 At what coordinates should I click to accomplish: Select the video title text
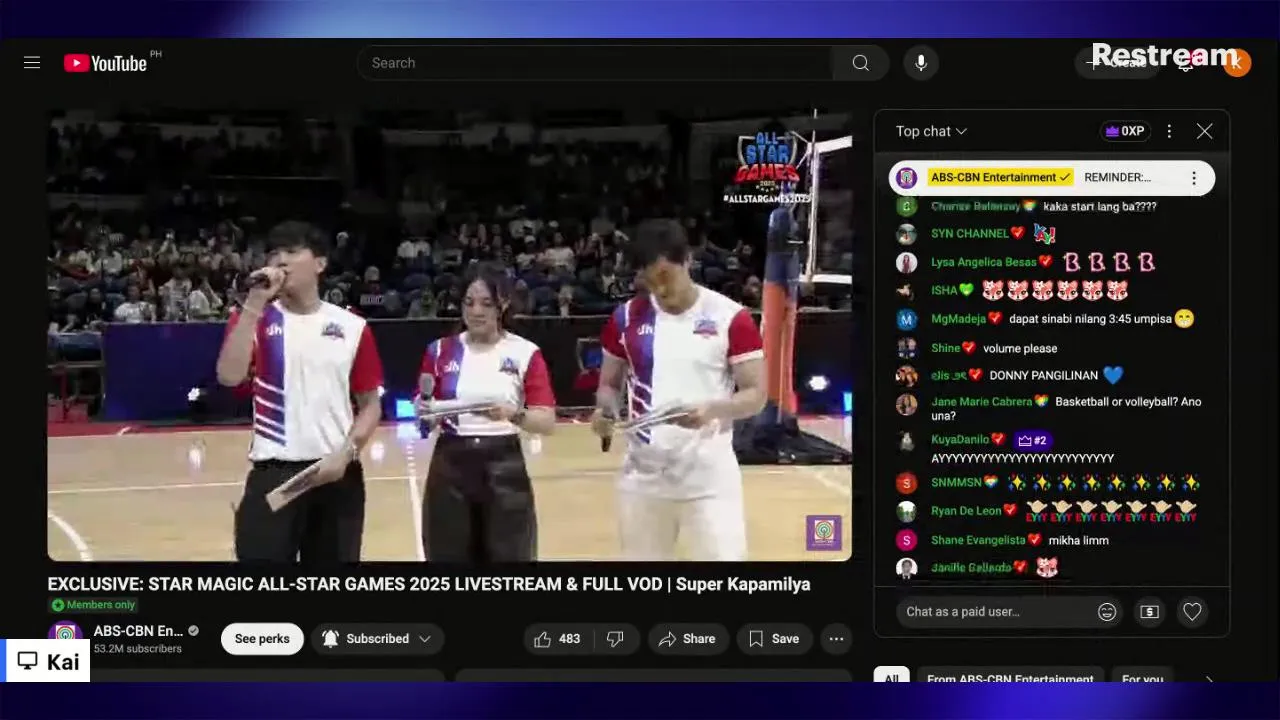[429, 584]
